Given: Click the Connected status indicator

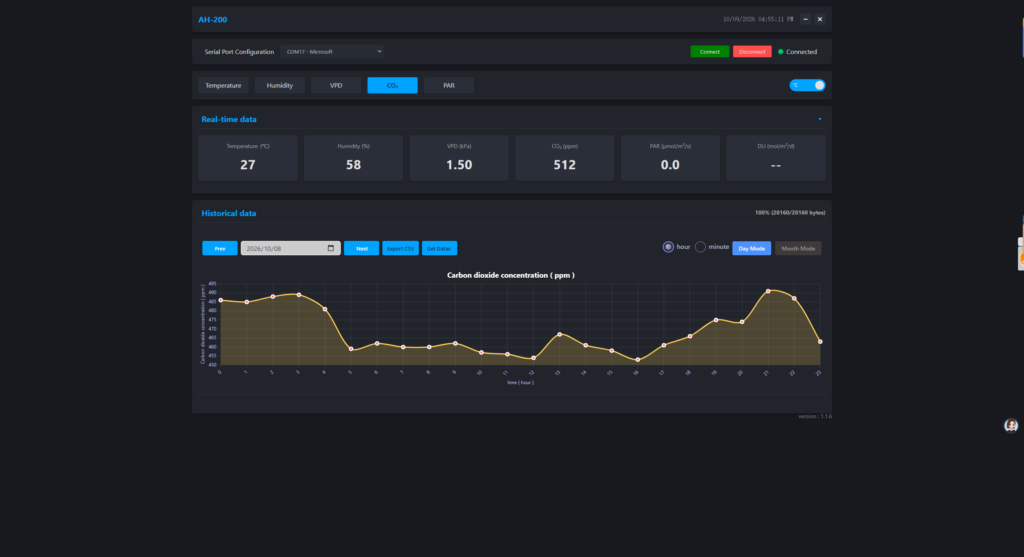Looking at the screenshot, I should point(797,52).
